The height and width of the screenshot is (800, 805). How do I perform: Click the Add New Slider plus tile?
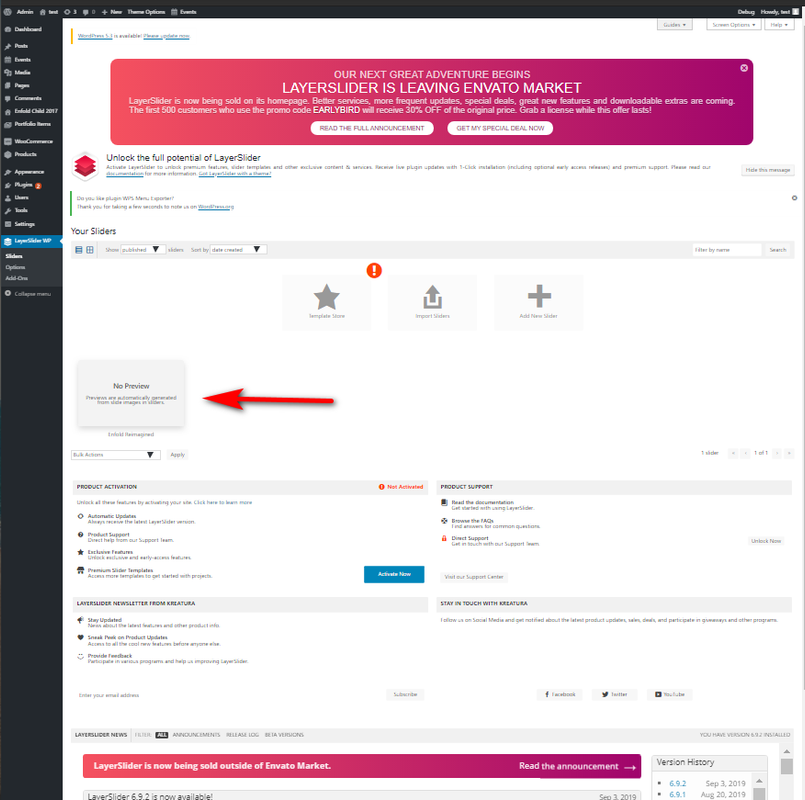pyautogui.click(x=539, y=302)
